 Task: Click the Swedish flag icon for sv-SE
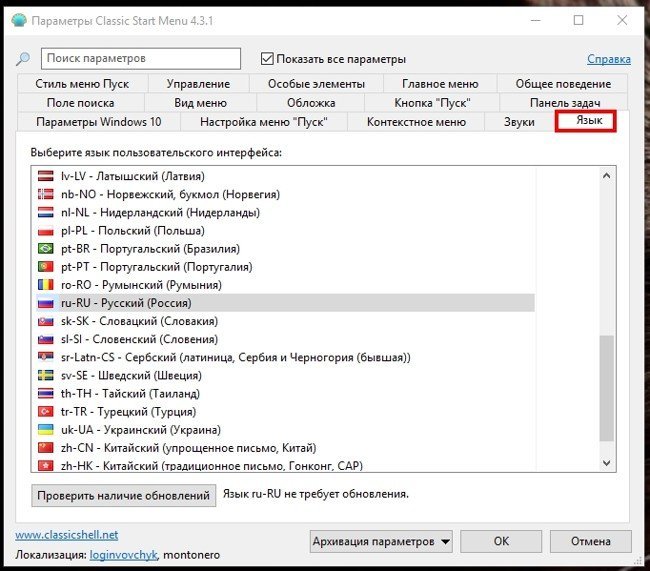46,375
